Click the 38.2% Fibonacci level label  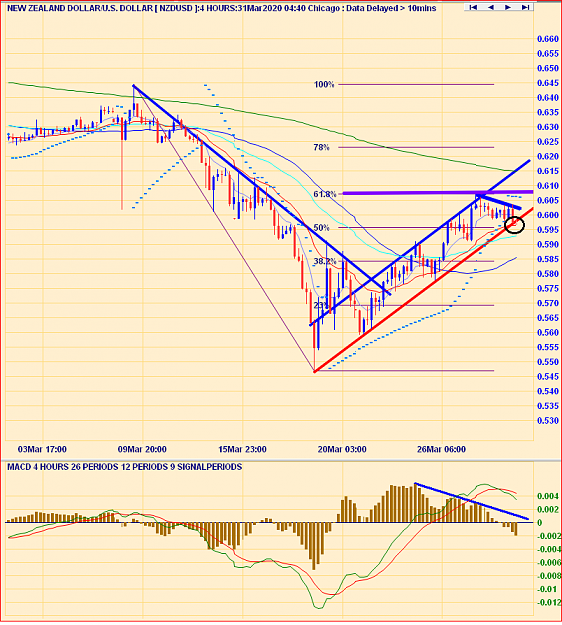[325, 261]
